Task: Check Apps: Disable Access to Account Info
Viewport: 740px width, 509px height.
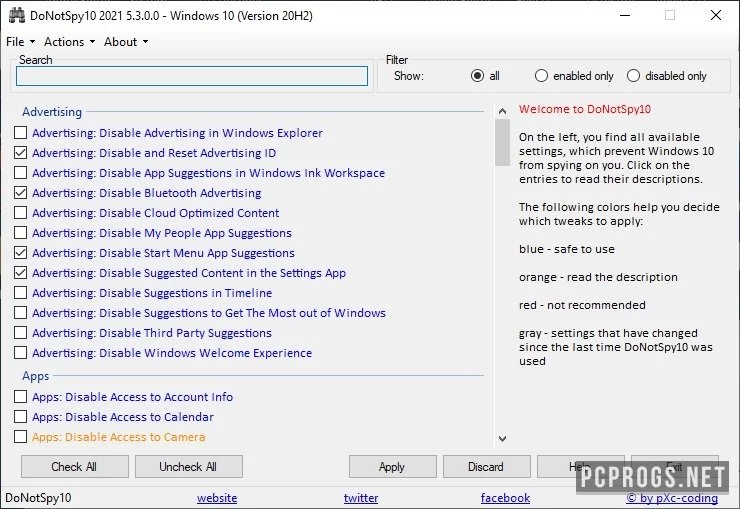Action: [x=20, y=397]
